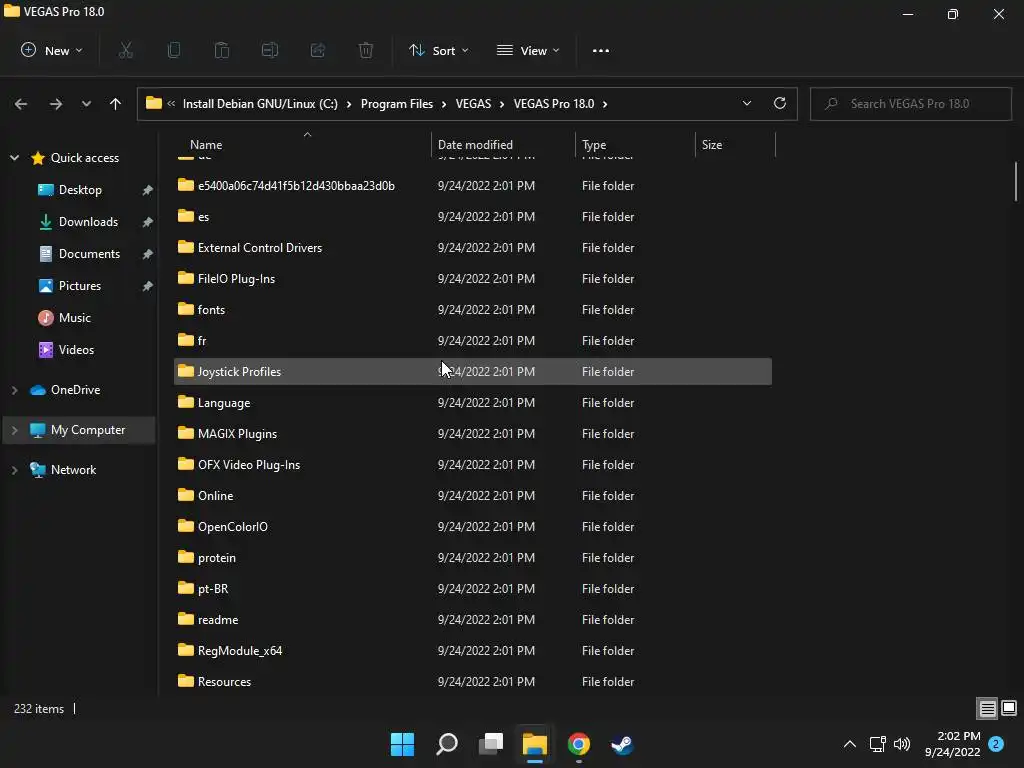This screenshot has width=1024, height=768.
Task: Open network status tray icon
Action: click(878, 744)
